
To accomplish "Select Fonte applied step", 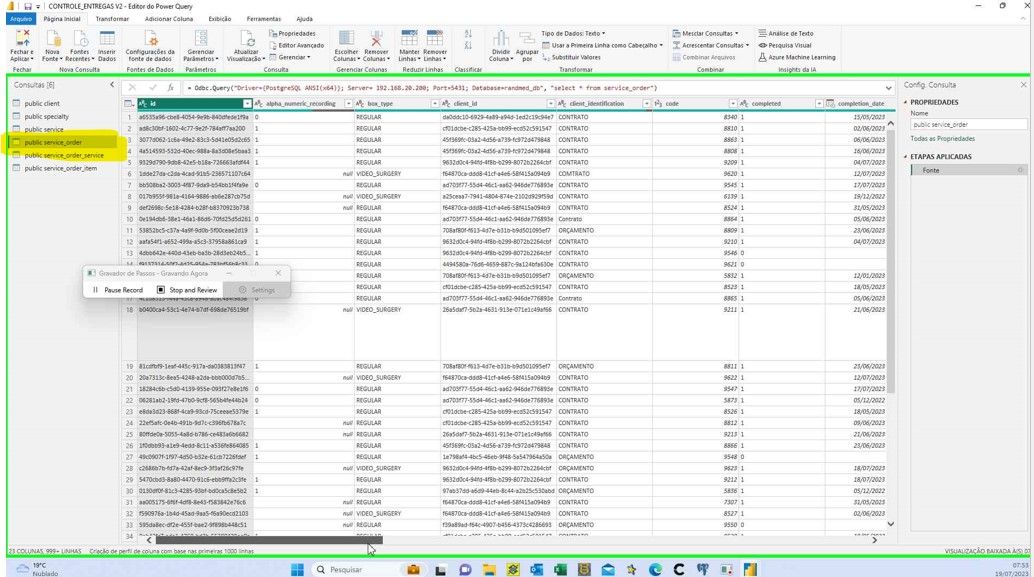I will click(x=968, y=170).
